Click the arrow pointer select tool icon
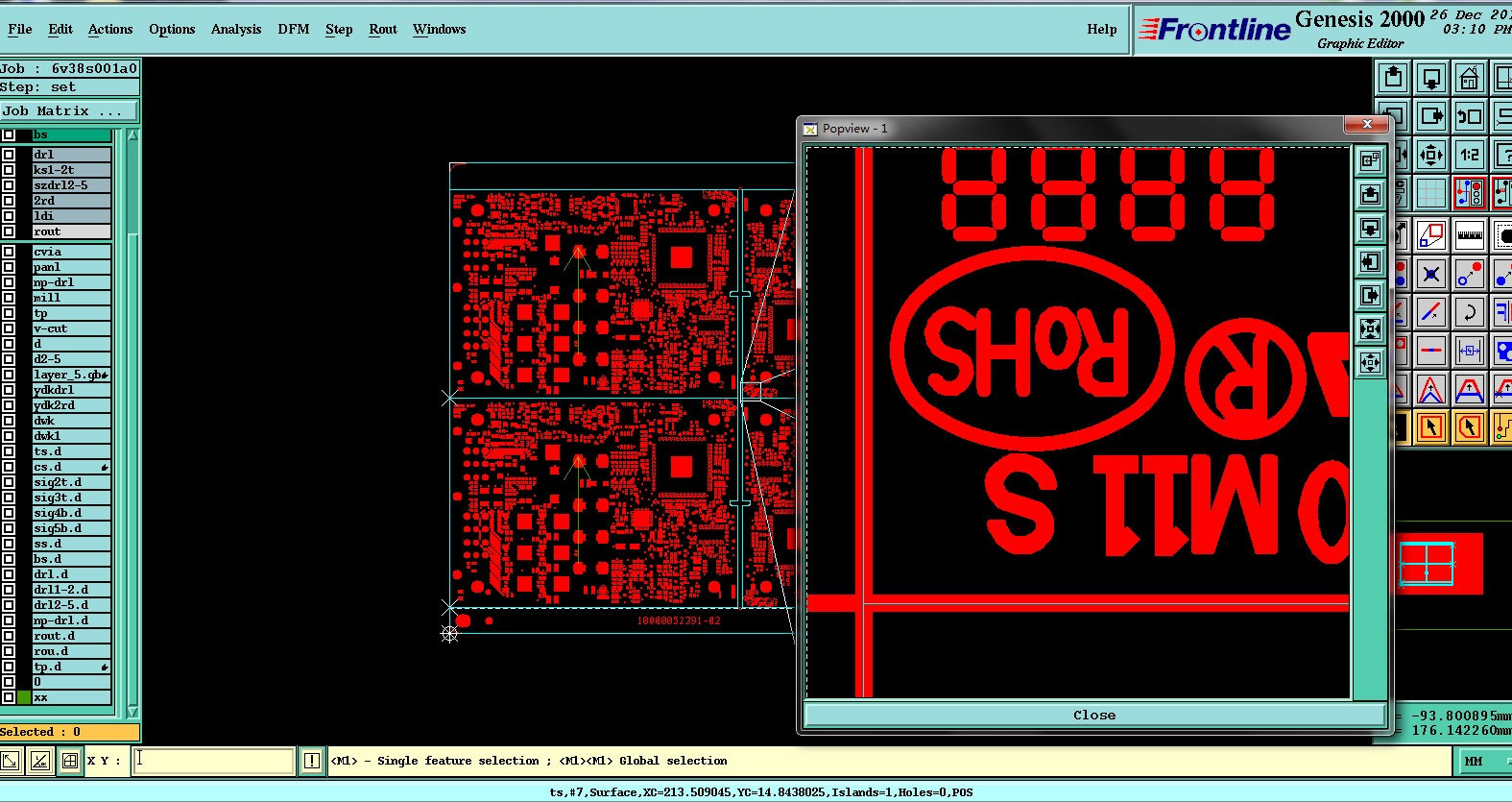Viewport: 1512px width, 802px height. tap(1430, 427)
